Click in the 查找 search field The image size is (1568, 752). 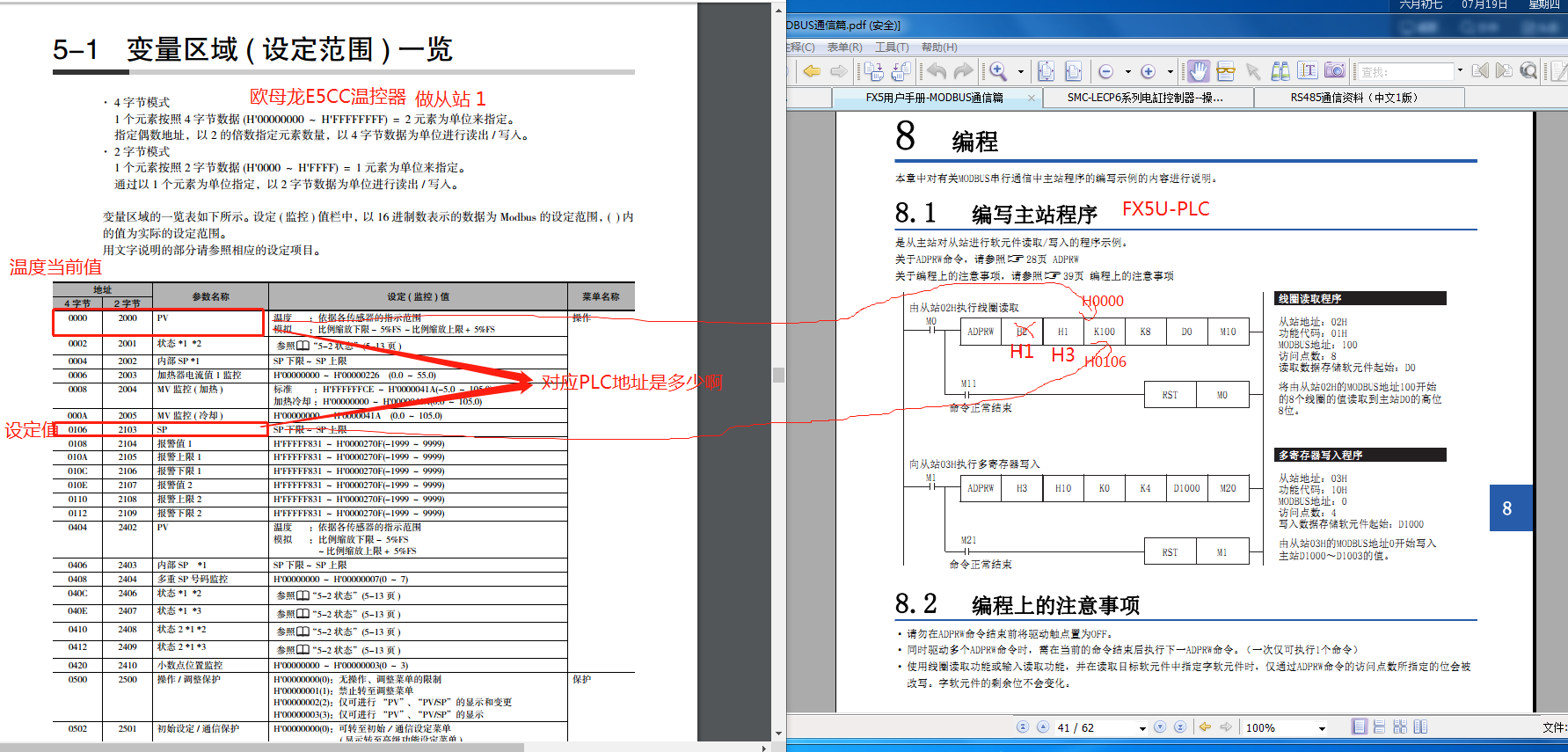pyautogui.click(x=1404, y=72)
